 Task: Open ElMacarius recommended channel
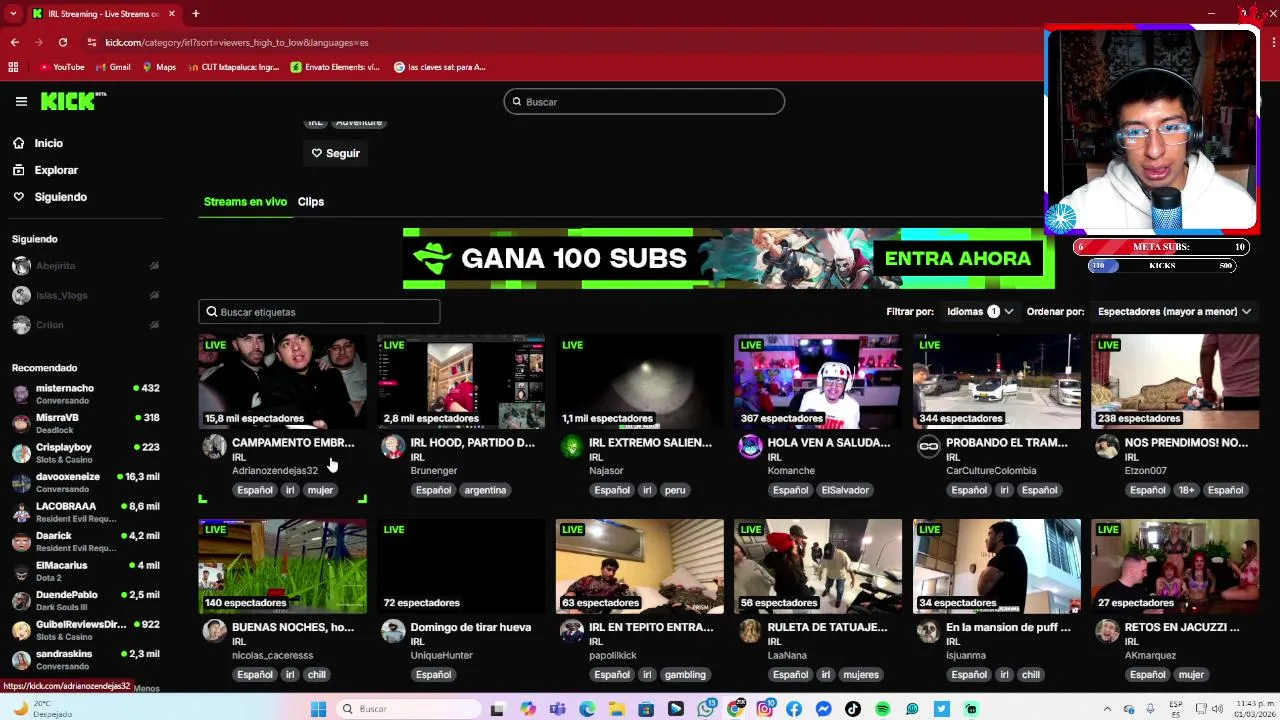[85, 572]
